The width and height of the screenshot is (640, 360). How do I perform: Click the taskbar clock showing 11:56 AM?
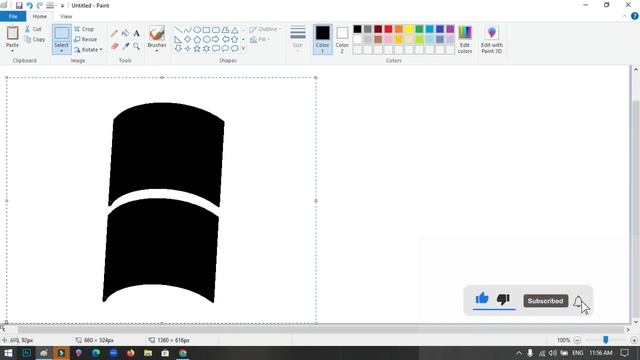tap(601, 353)
